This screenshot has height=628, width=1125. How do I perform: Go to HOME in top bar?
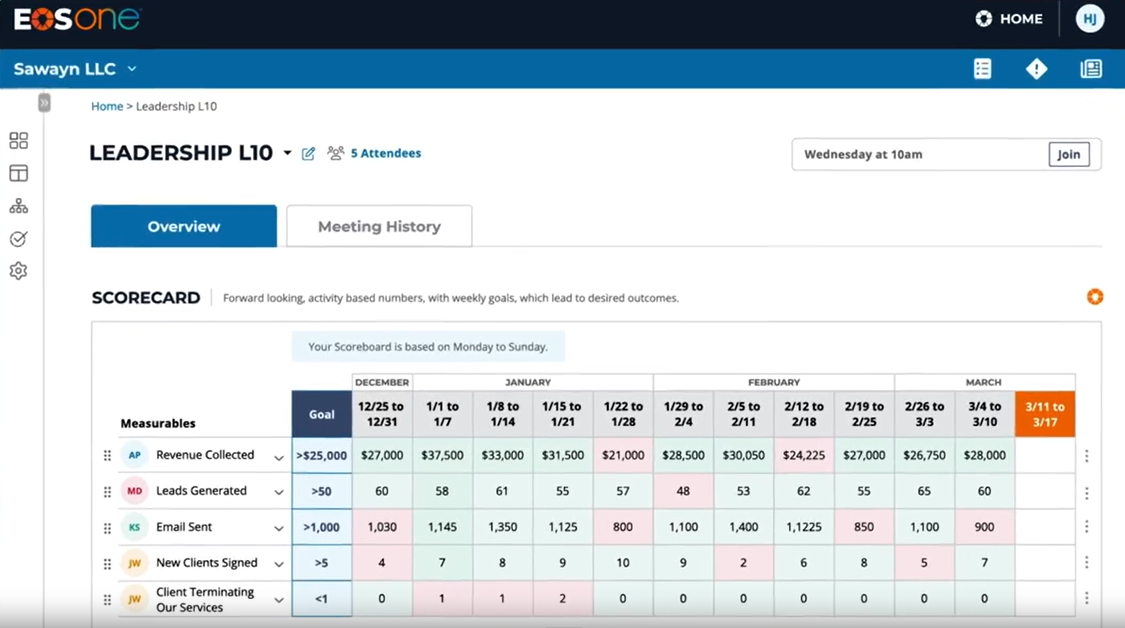1009,19
